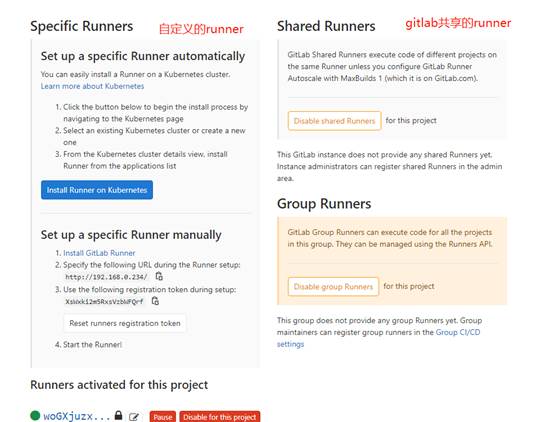This screenshot has height=422, width=554.
Task: Select the http://192.168.0.234/ URL text
Action: pos(106,277)
